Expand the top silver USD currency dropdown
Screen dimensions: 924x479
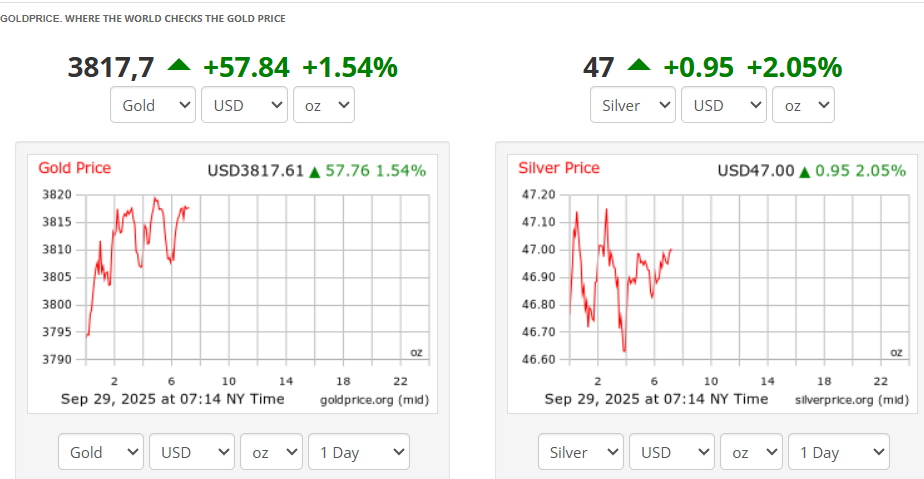pyautogui.click(x=724, y=105)
